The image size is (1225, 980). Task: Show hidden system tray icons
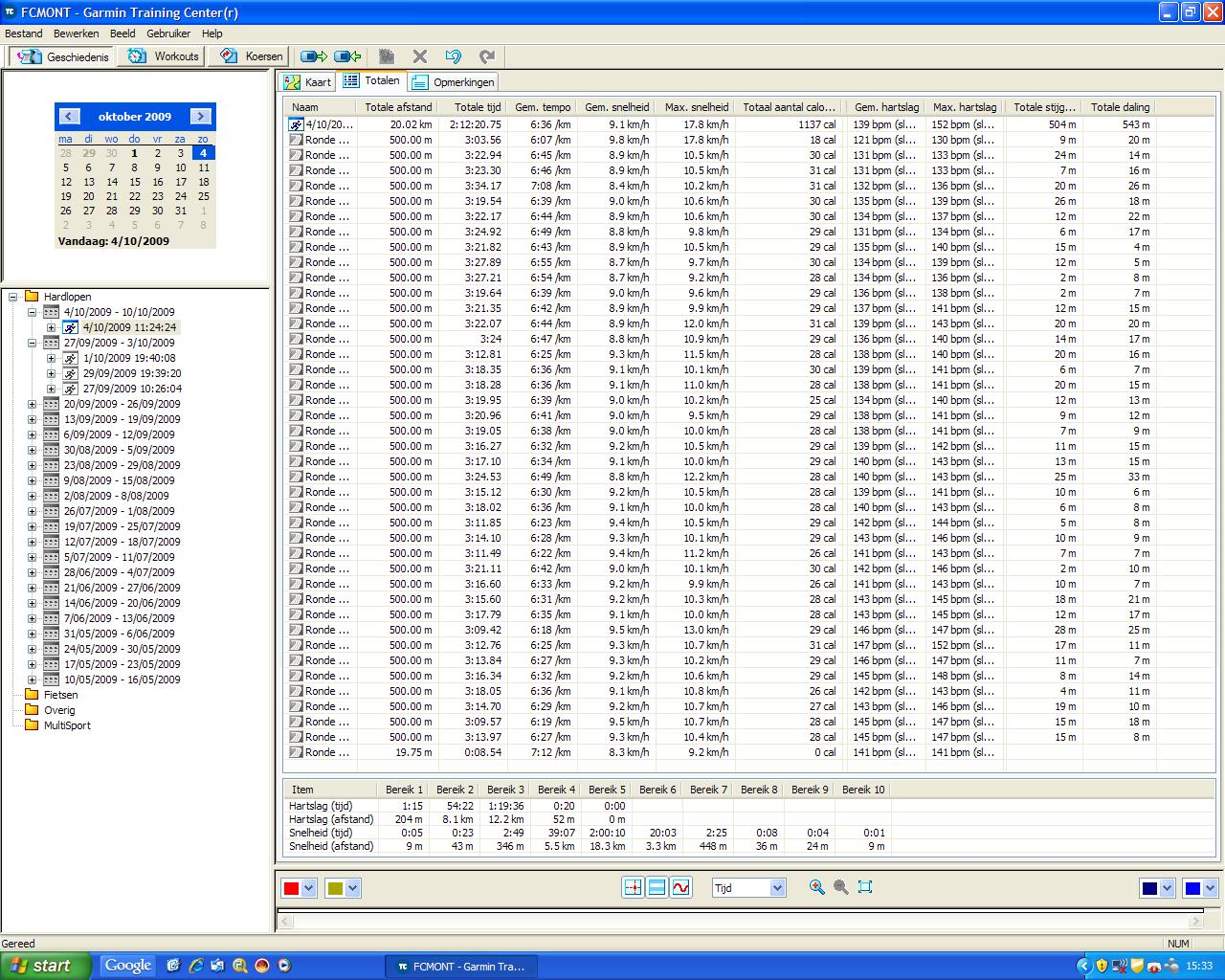pyautogui.click(x=1083, y=967)
